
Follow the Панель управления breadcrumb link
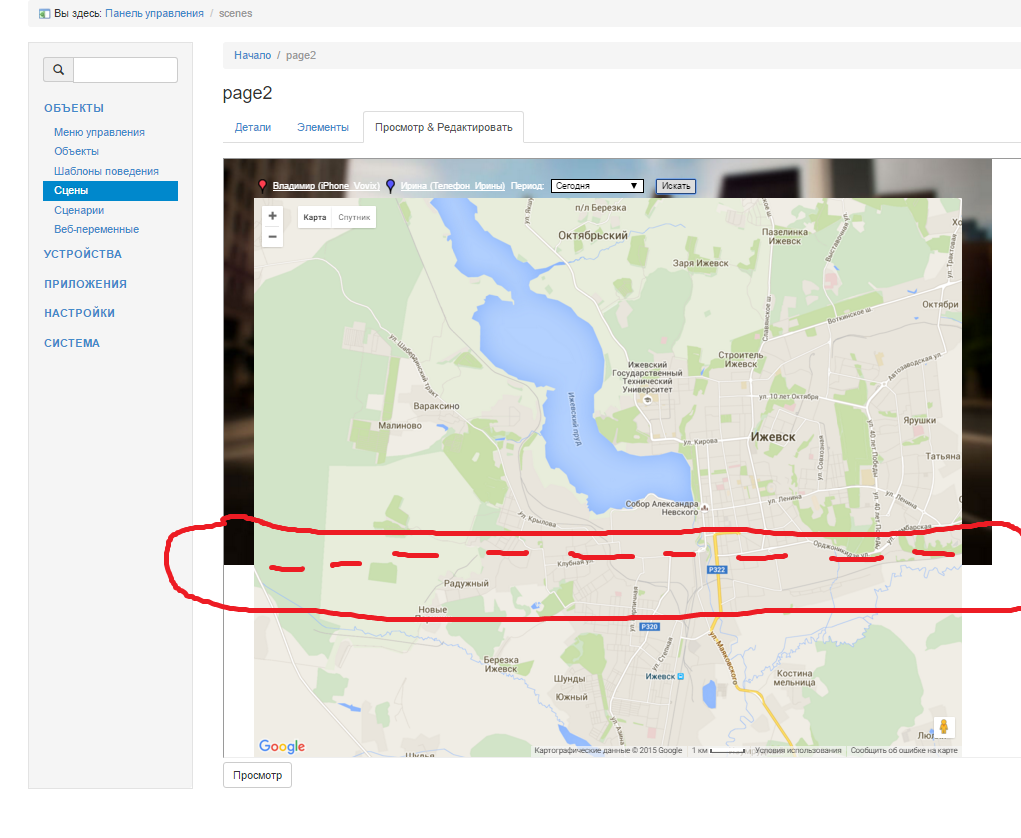coord(154,14)
